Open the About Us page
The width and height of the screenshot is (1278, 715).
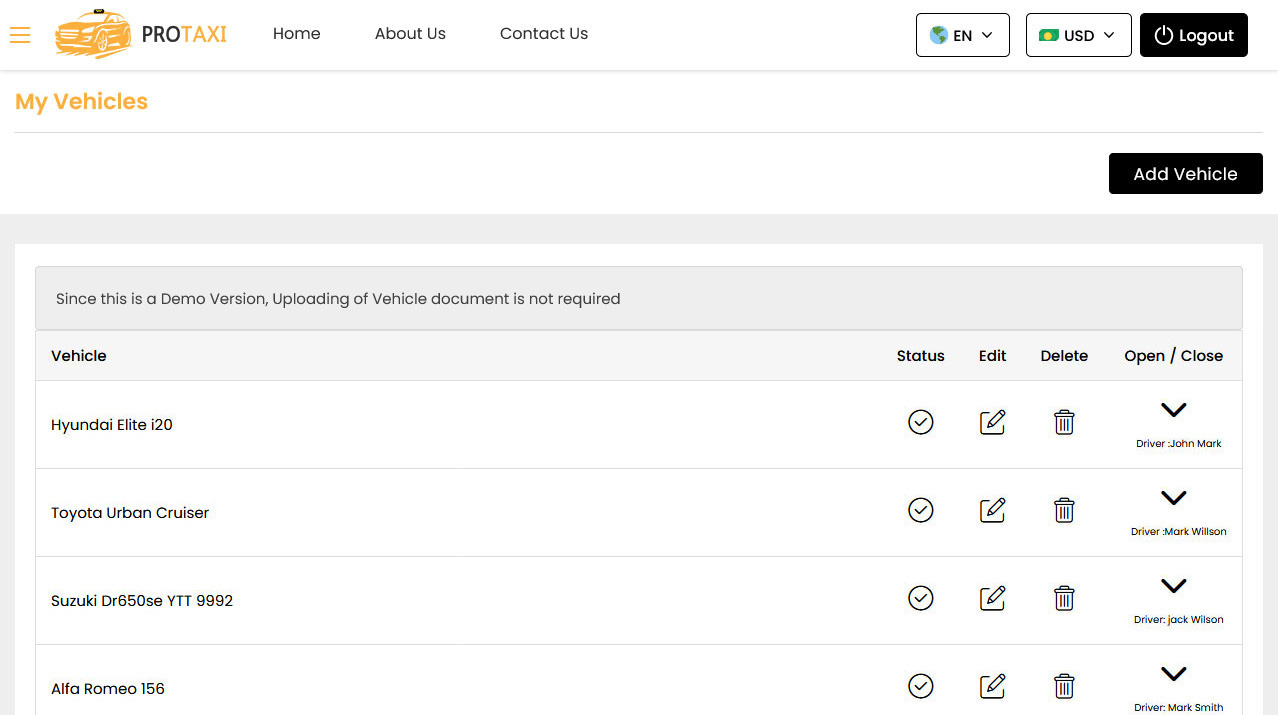click(x=410, y=34)
